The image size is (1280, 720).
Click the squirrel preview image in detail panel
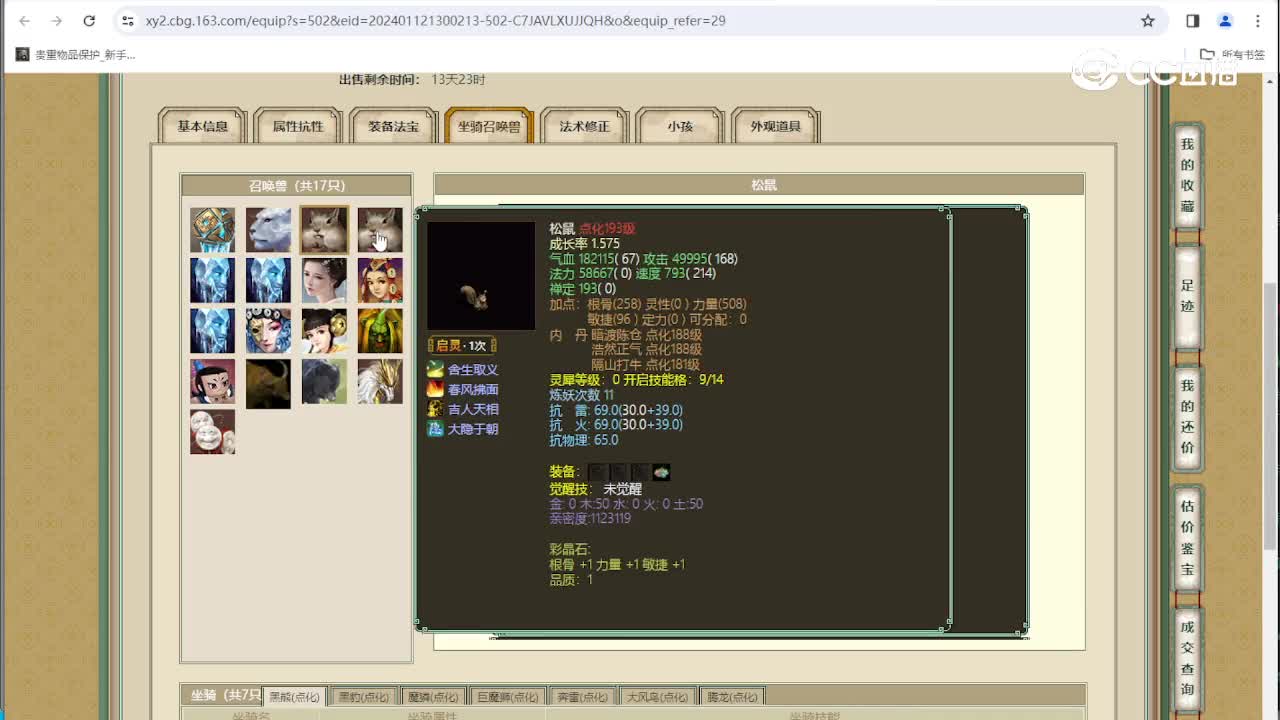click(481, 275)
